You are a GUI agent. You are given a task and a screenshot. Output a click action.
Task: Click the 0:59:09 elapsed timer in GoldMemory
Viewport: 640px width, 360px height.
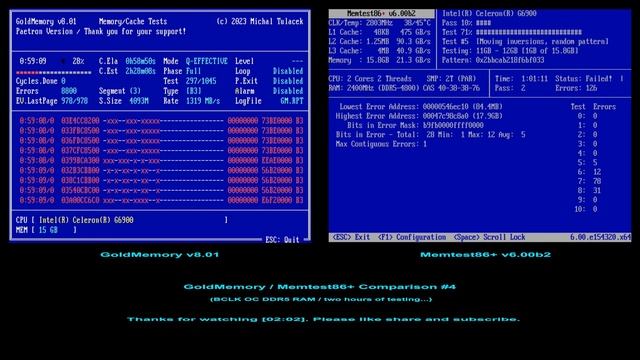point(33,61)
